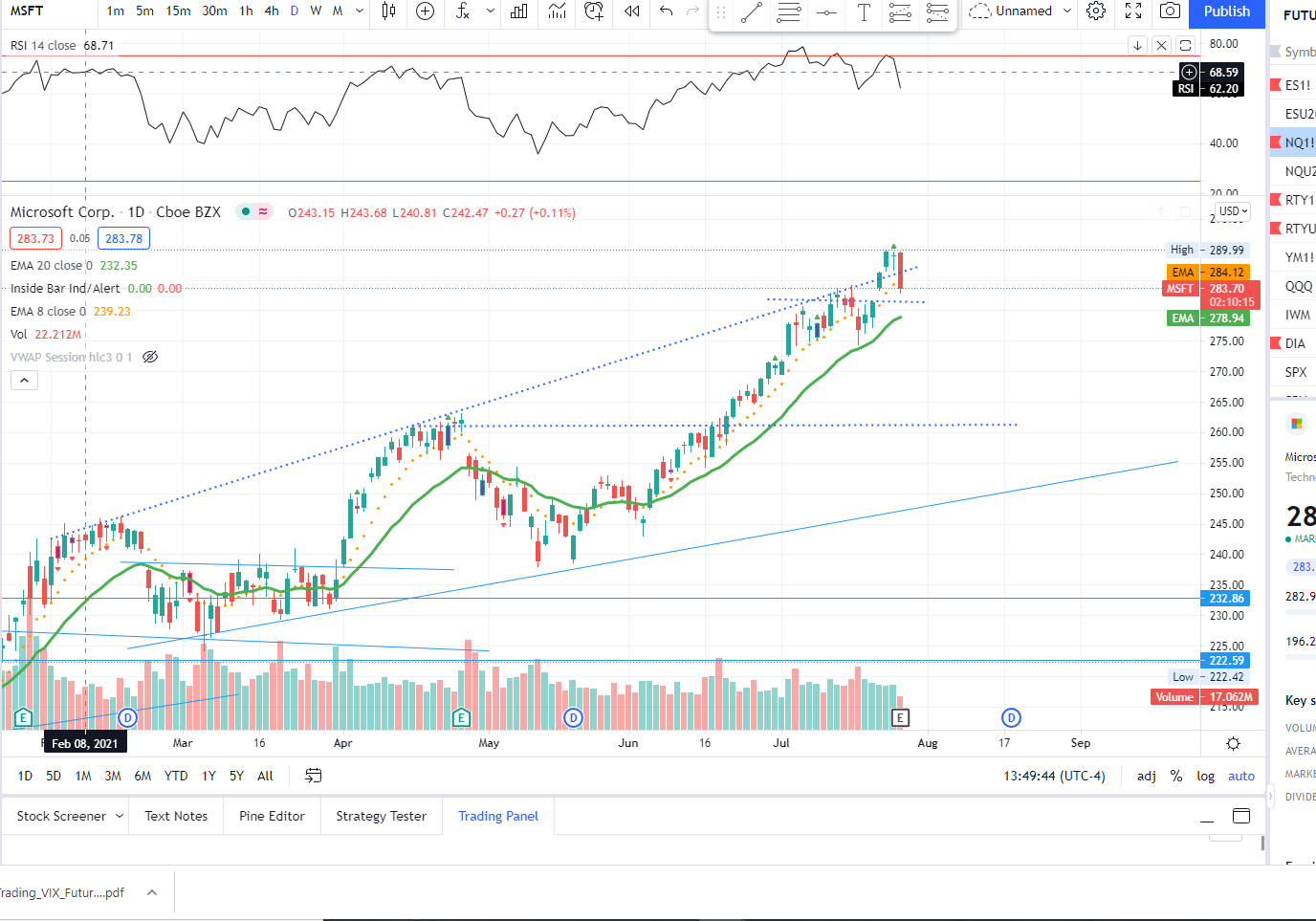Open the Text Notes tab
Viewport: 1316px width, 921px height.
click(176, 816)
